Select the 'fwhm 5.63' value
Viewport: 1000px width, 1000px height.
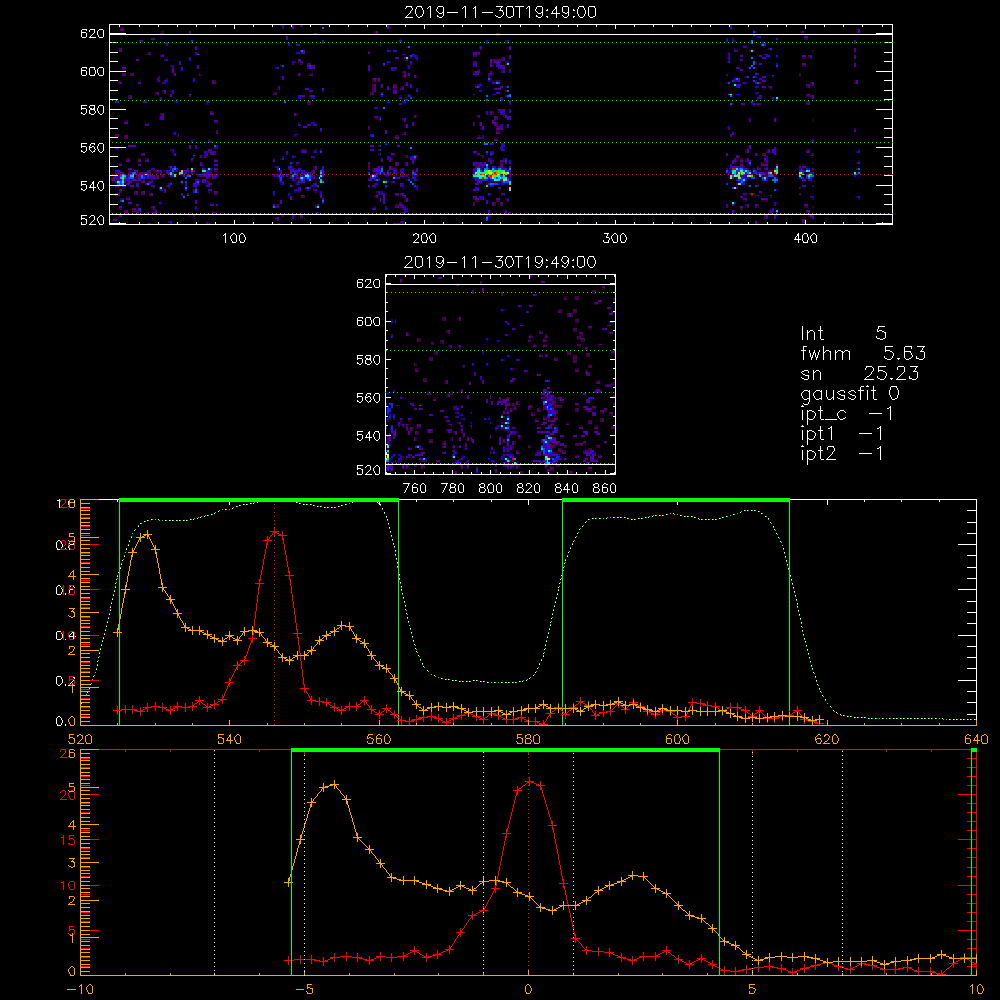(864, 353)
